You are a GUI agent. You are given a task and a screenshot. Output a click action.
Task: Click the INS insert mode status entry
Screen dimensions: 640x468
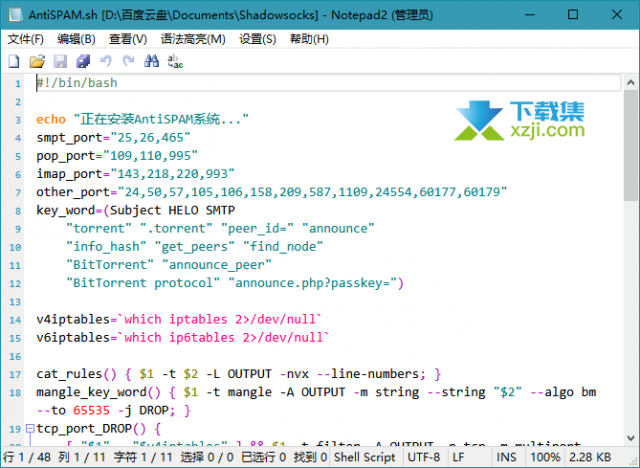point(506,457)
